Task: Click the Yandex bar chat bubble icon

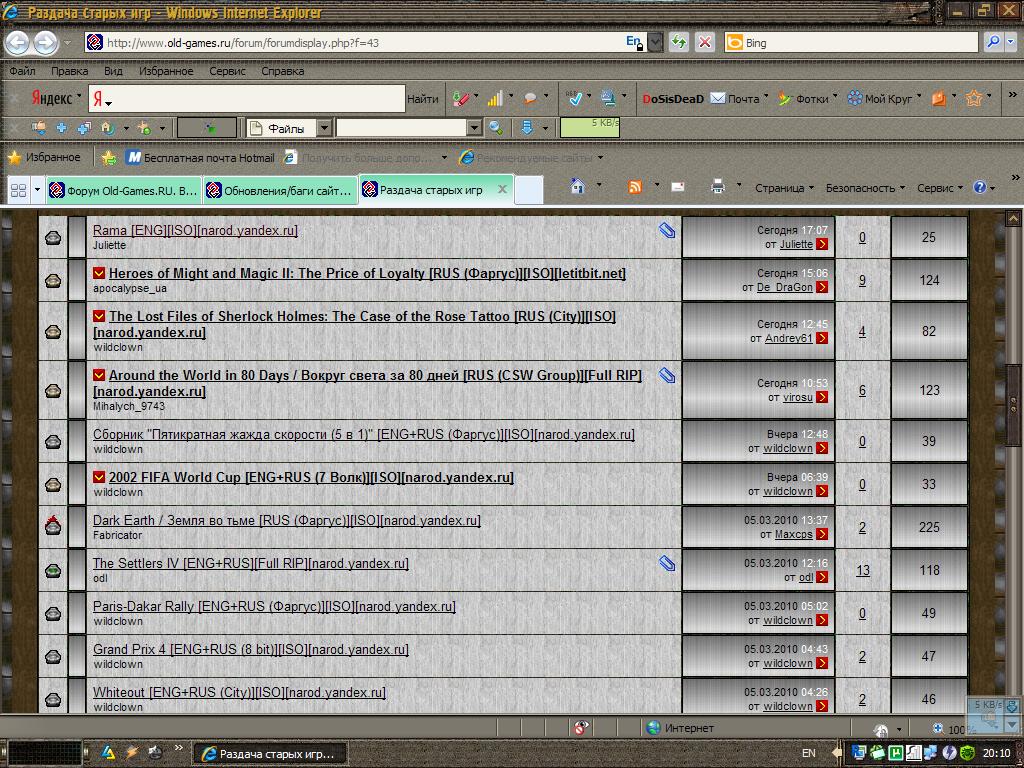Action: 530,99
